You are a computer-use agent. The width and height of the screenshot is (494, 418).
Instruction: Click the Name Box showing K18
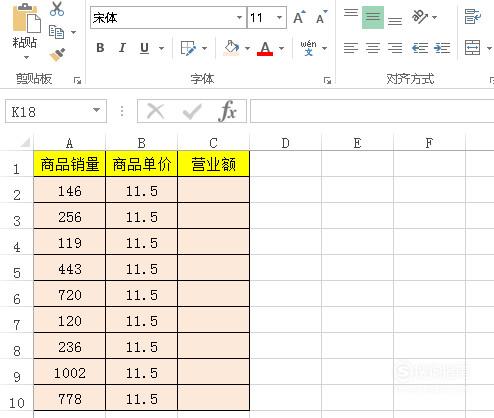[x=47, y=111]
